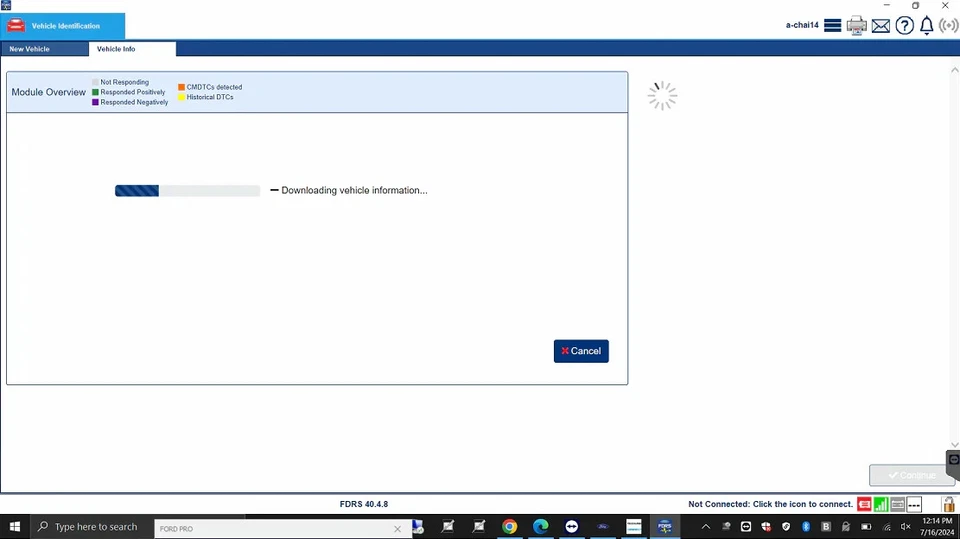Click the muted volume tray icon
Screen dimensions: 960x539
pos(906,527)
